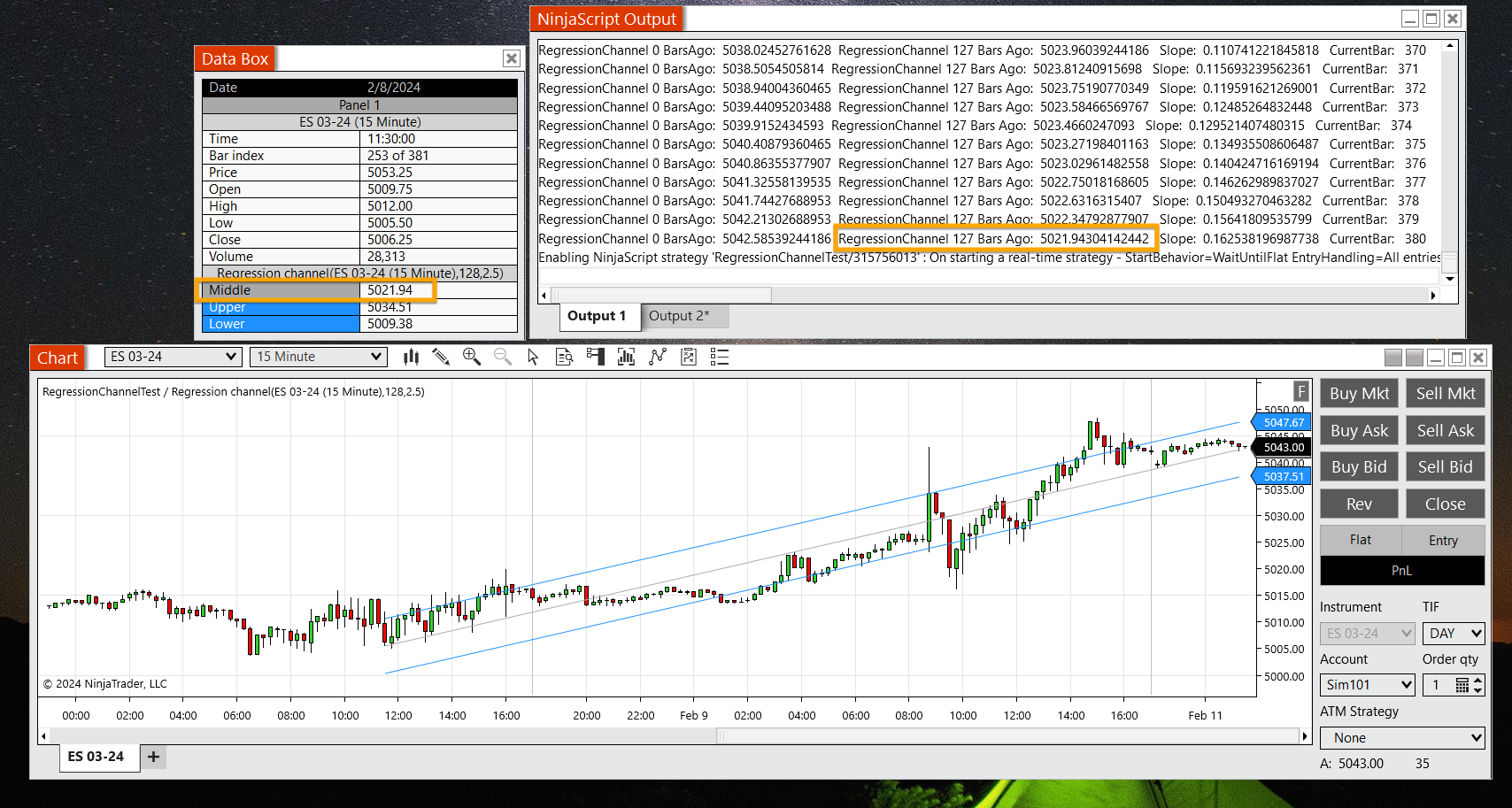Click the Output horizontal scrollbar right arrow

[1433, 295]
